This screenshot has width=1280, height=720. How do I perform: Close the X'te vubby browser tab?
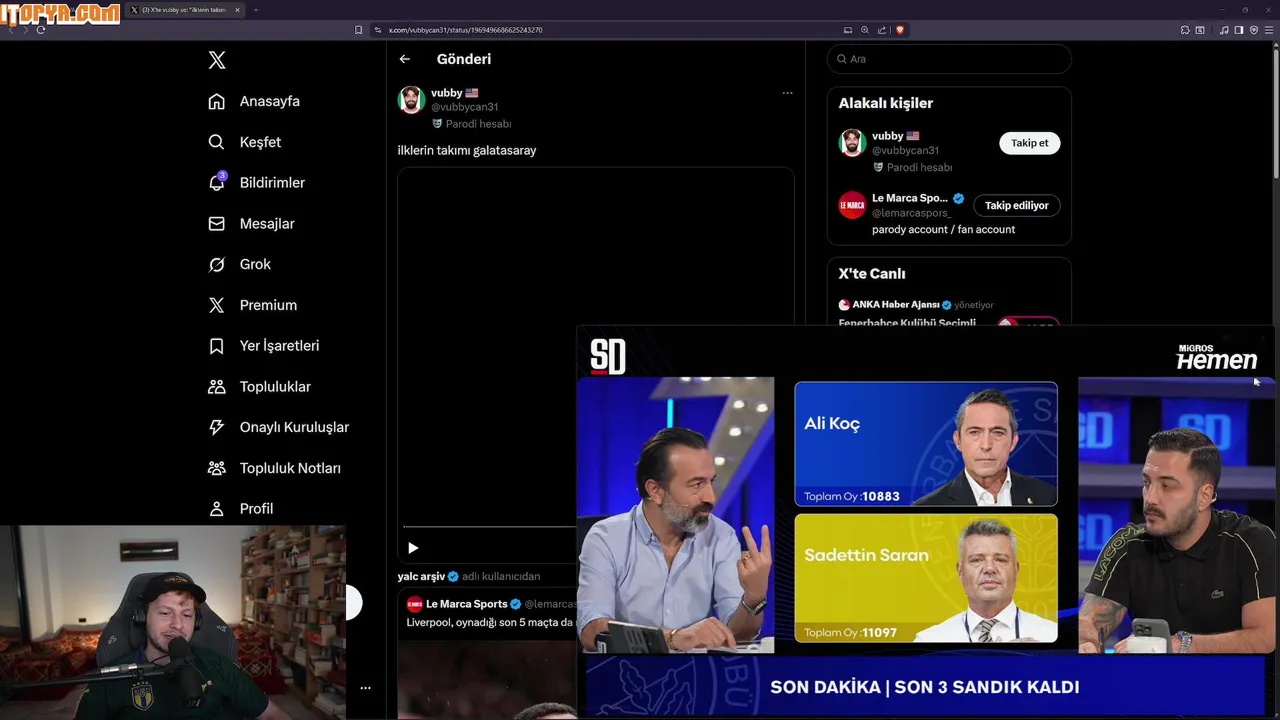237,10
